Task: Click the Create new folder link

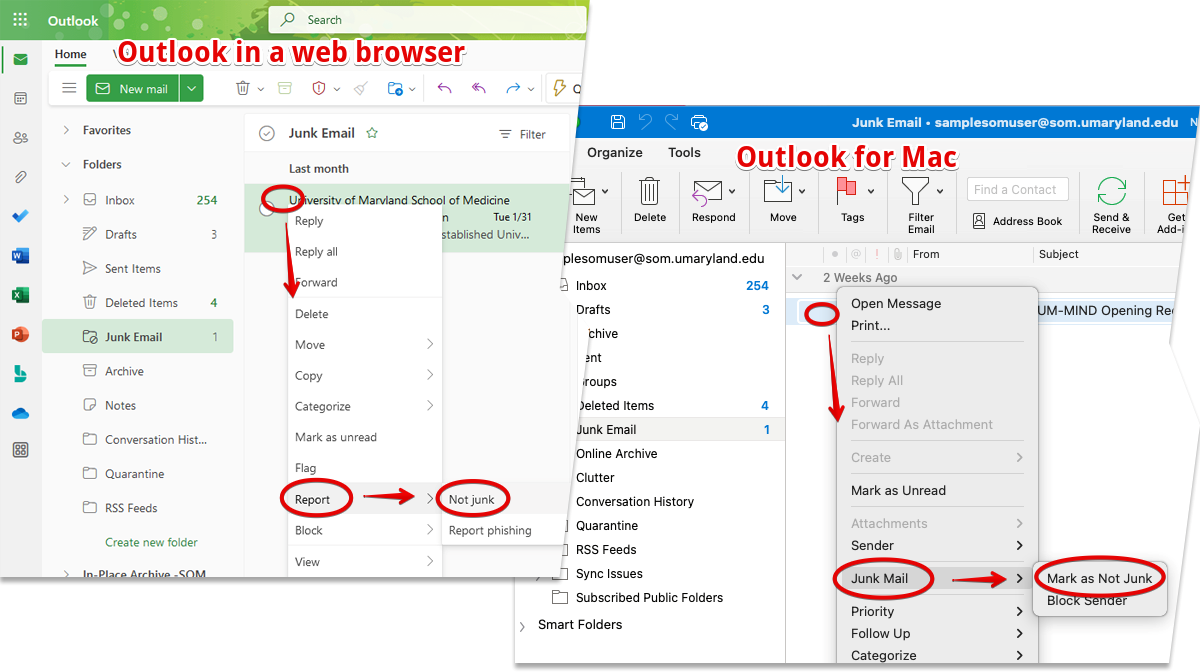Action: 151,542
